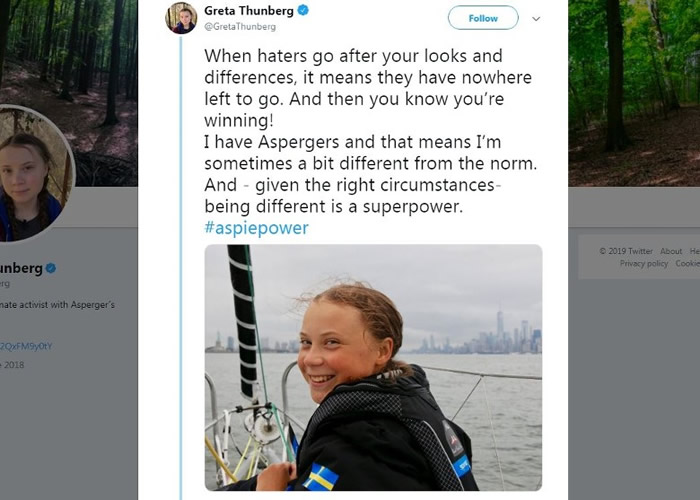Click the Greta Thunberg name in tweet header

pyautogui.click(x=250, y=11)
